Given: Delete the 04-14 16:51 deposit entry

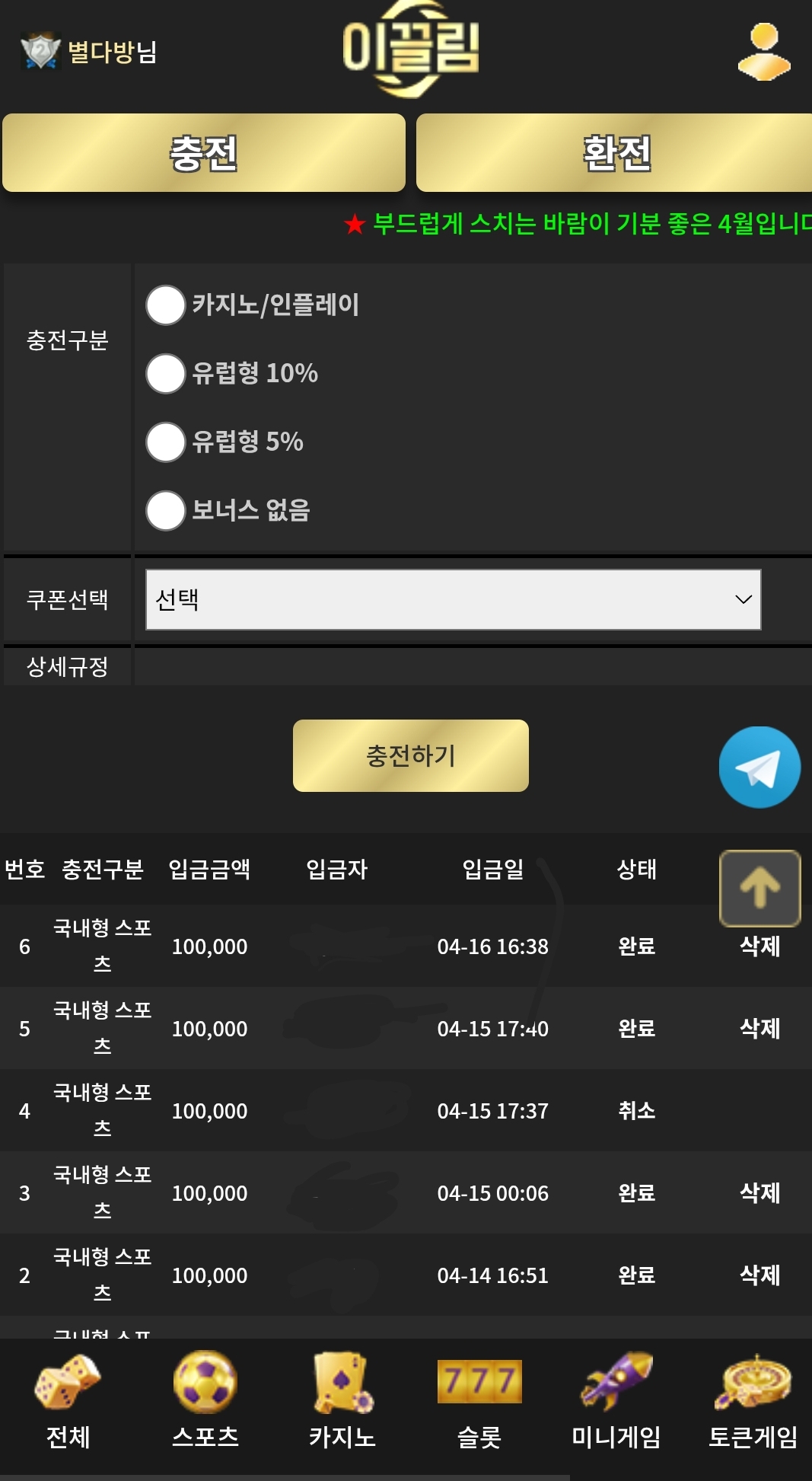Looking at the screenshot, I should click(760, 1275).
